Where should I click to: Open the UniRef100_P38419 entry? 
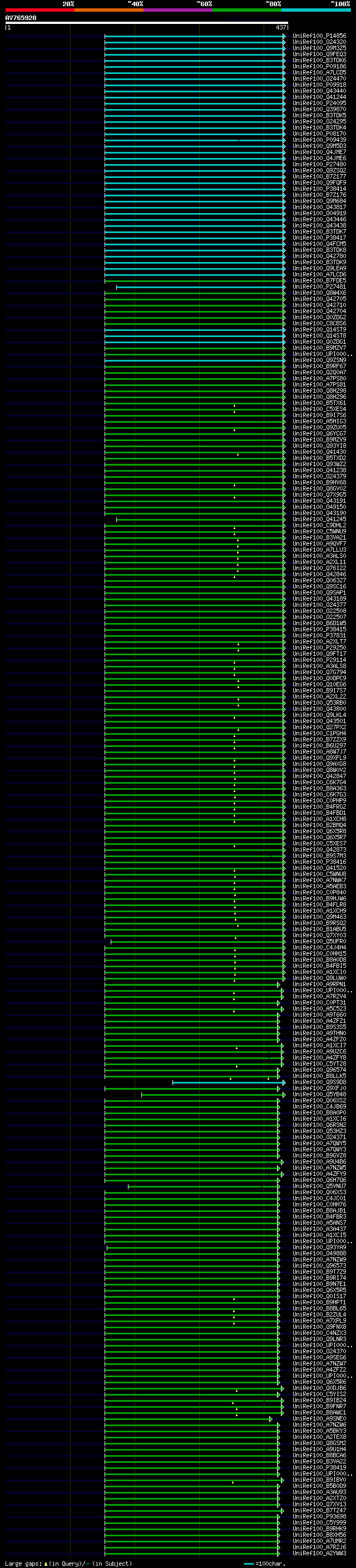click(x=319, y=1467)
